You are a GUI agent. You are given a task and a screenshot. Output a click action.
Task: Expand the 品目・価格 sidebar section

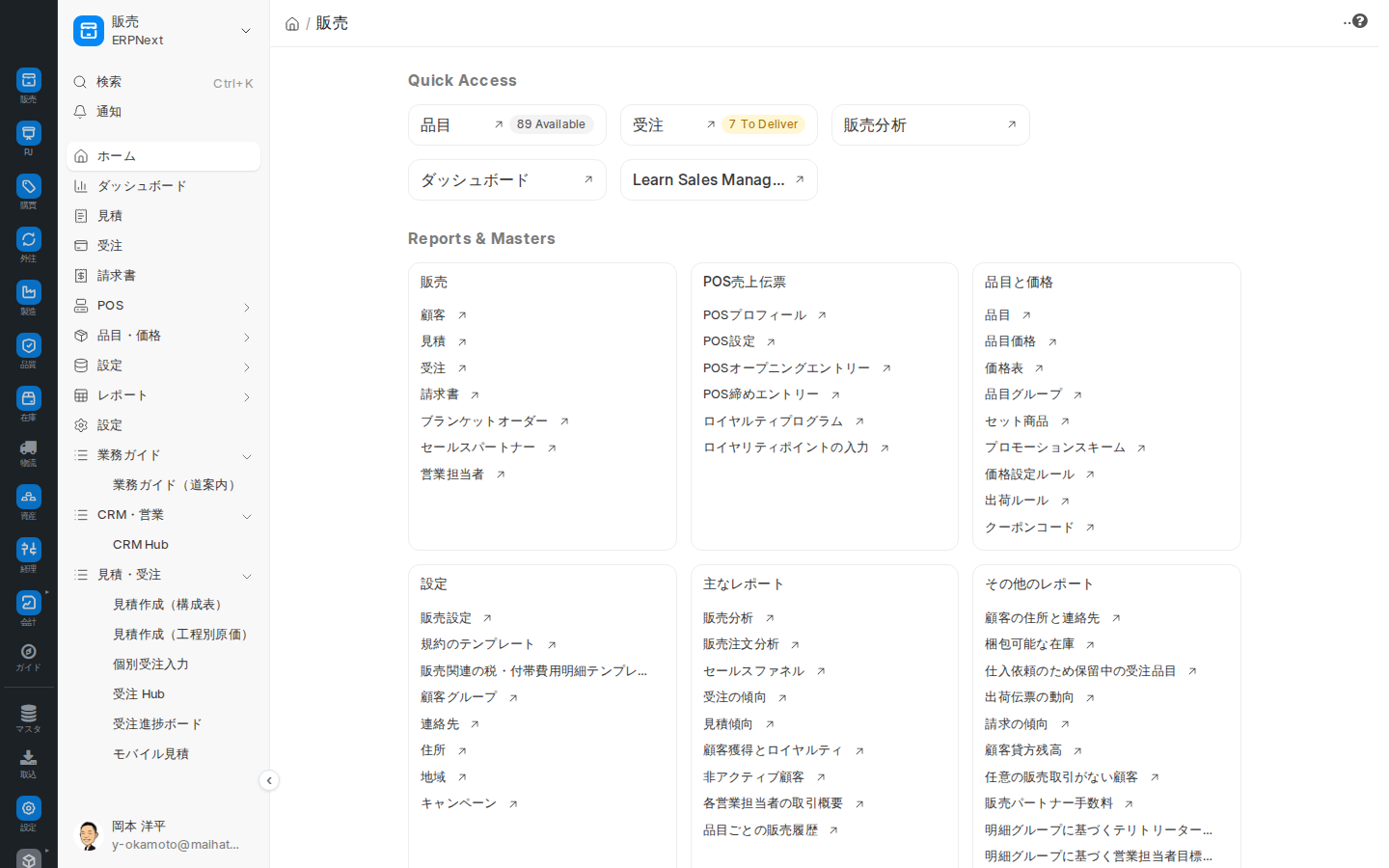[x=247, y=337]
